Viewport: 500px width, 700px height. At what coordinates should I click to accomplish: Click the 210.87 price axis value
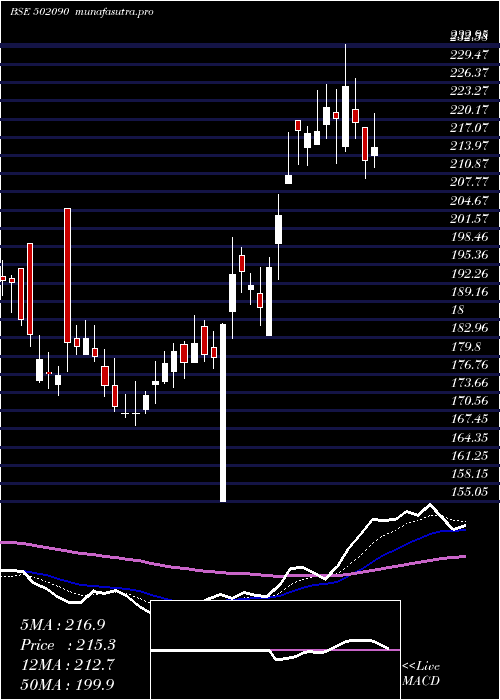[x=470, y=165]
